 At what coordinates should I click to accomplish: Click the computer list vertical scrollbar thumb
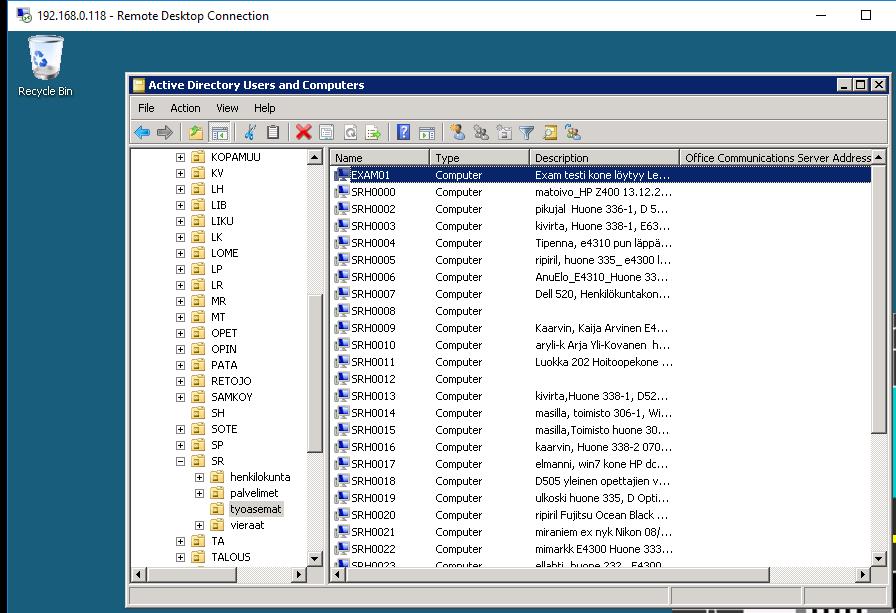879,300
